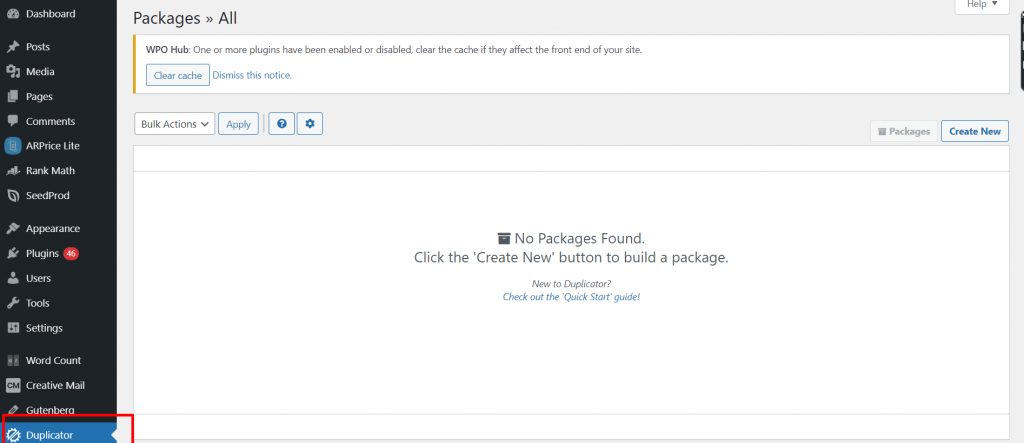This screenshot has width=1024, height=443.
Task: Click the SeedProd leaf icon
Action: click(13, 195)
